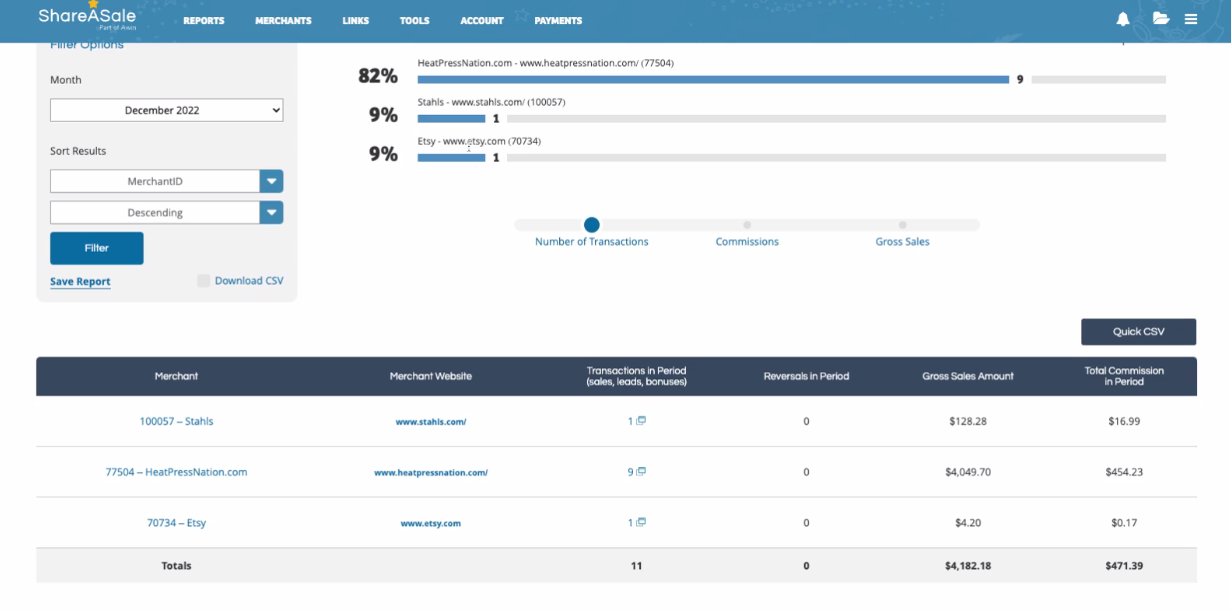The height and width of the screenshot is (611, 1231).
Task: Click the $16.99 commission value
Action: pyautogui.click(x=1124, y=422)
